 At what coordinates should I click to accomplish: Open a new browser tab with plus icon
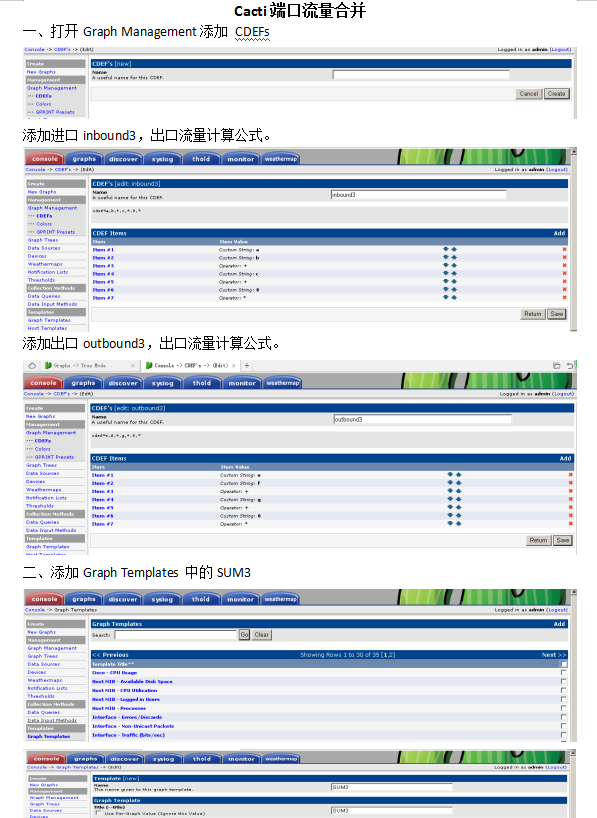[x=247, y=366]
